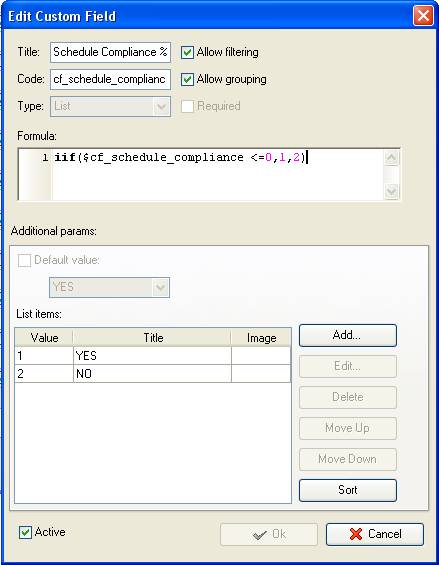
Task: Uncheck the Allow grouping checkbox
Action: 187,79
